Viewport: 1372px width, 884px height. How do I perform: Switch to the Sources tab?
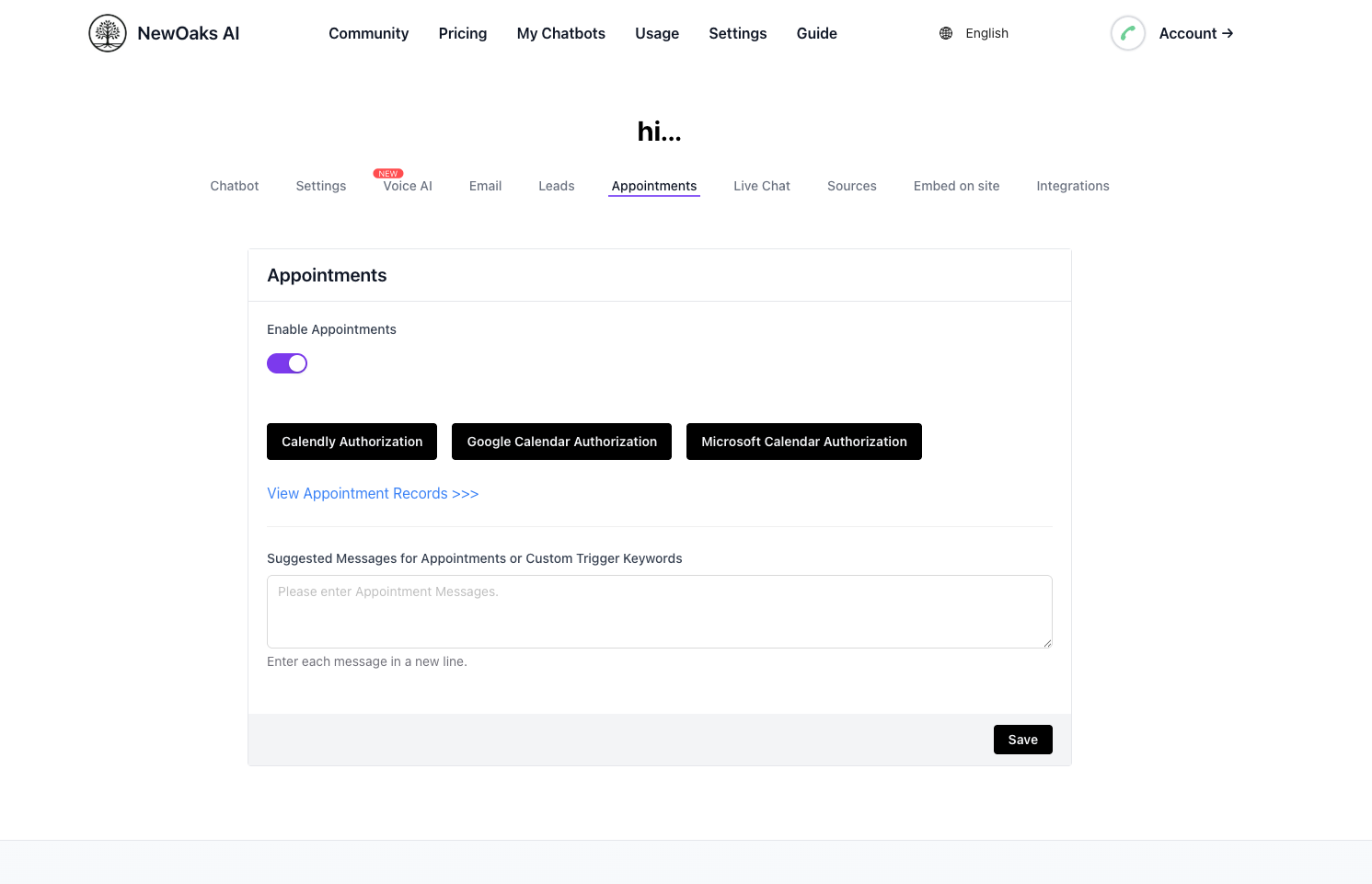pos(851,186)
